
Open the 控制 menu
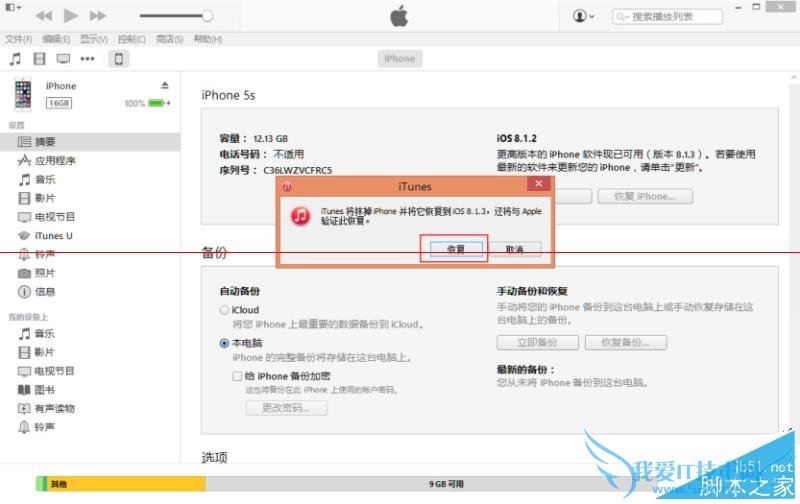click(x=132, y=39)
